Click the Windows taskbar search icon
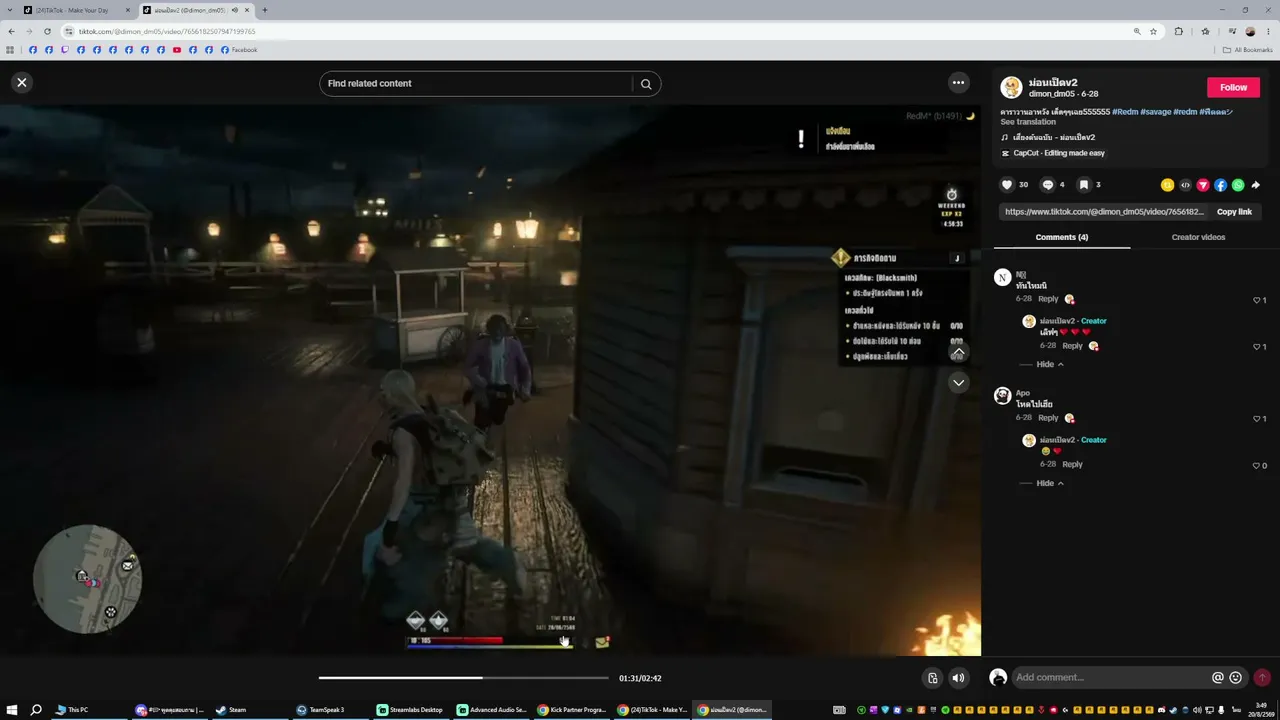The image size is (1280, 720). [x=36, y=710]
